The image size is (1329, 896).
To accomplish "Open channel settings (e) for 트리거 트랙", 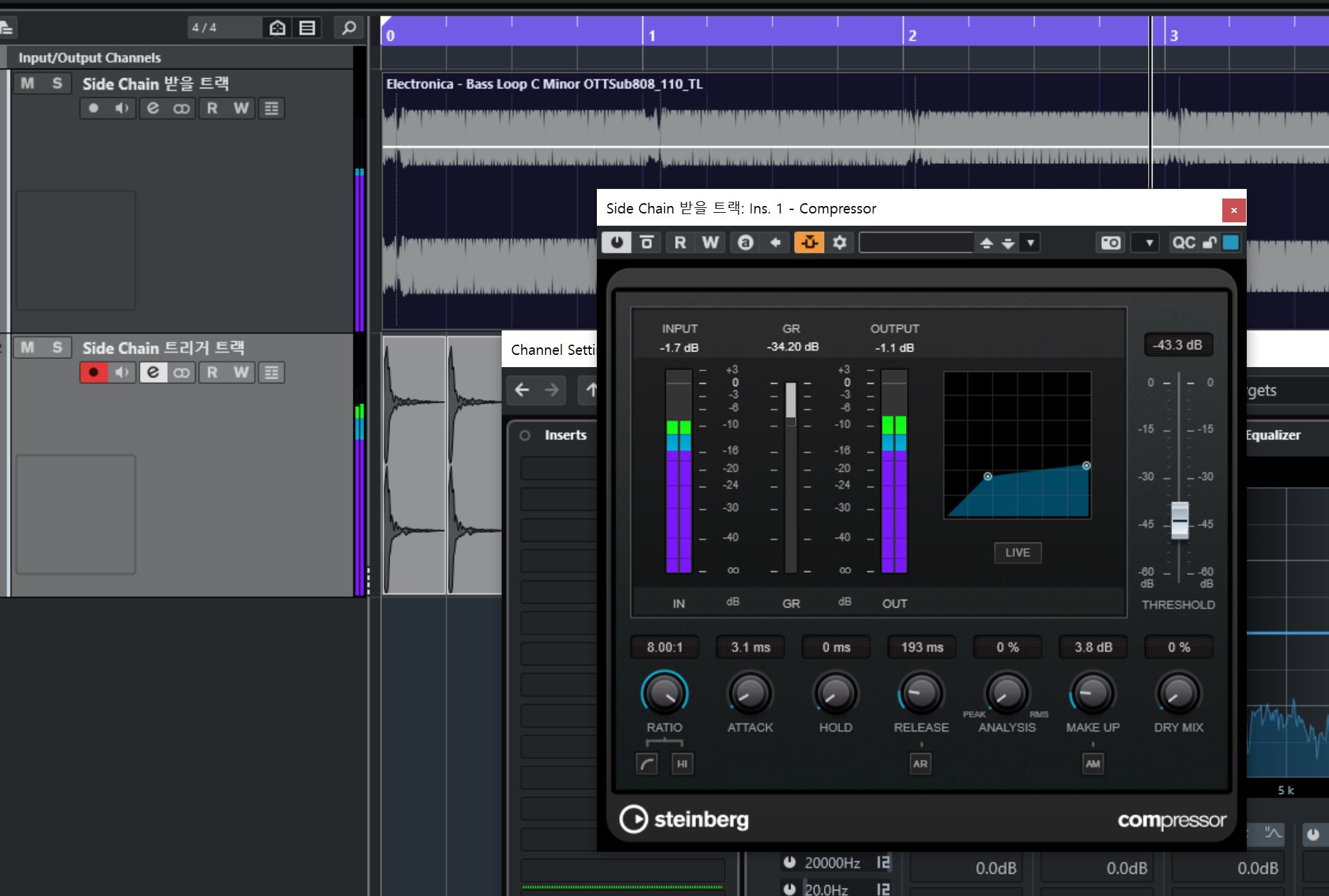I will tap(153, 373).
